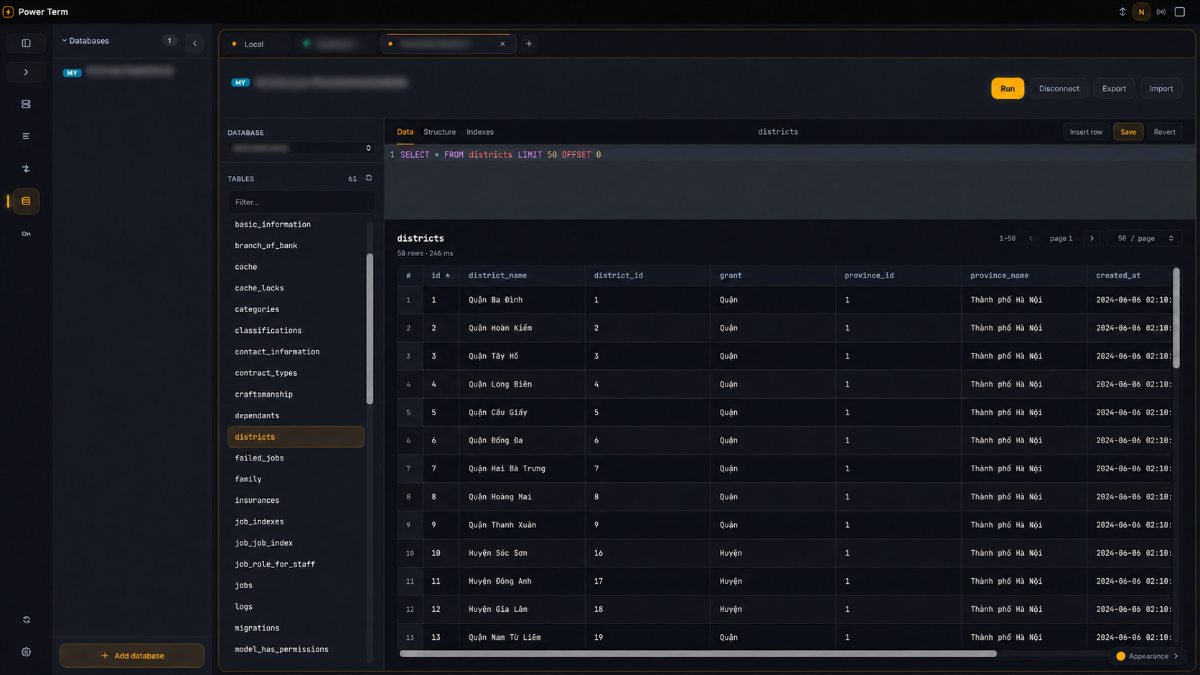Open the failed_jobs table
The width and height of the screenshot is (1200, 675).
296,458
